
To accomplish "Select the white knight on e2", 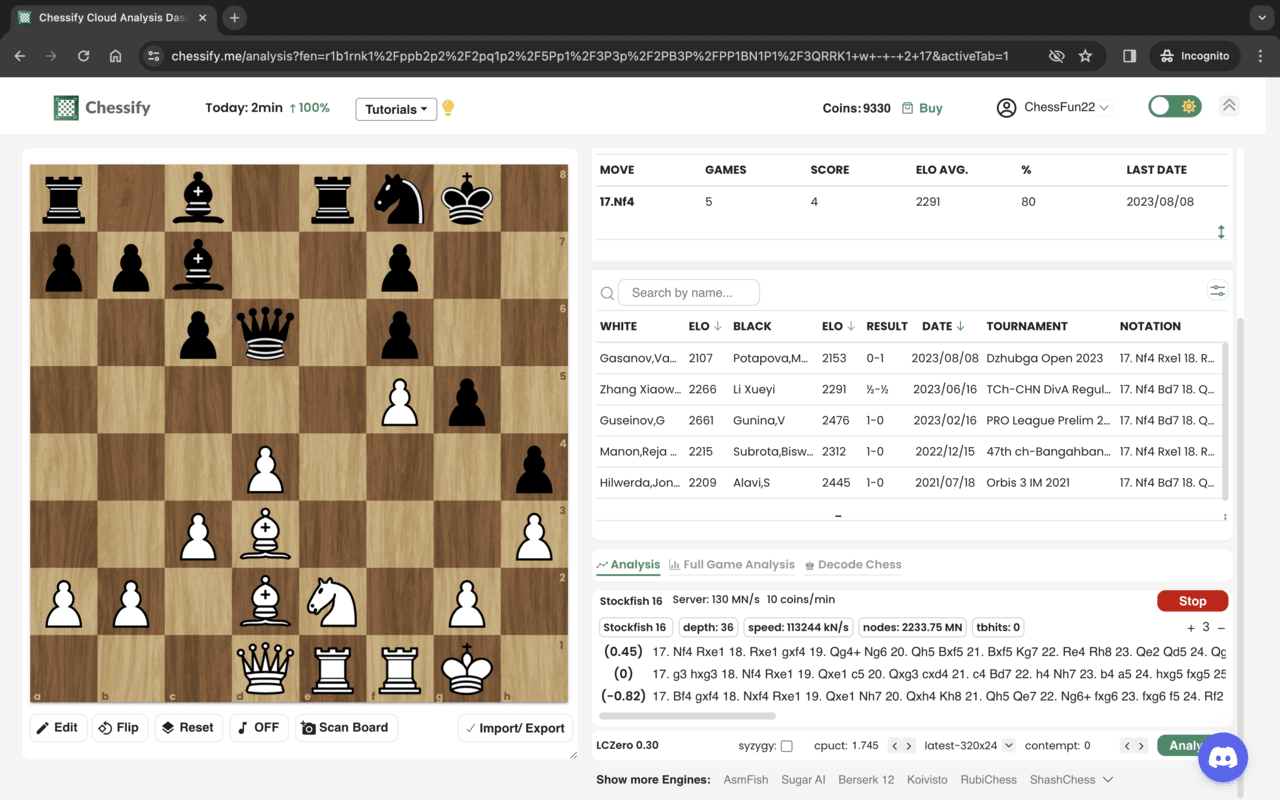I will coord(332,600).
